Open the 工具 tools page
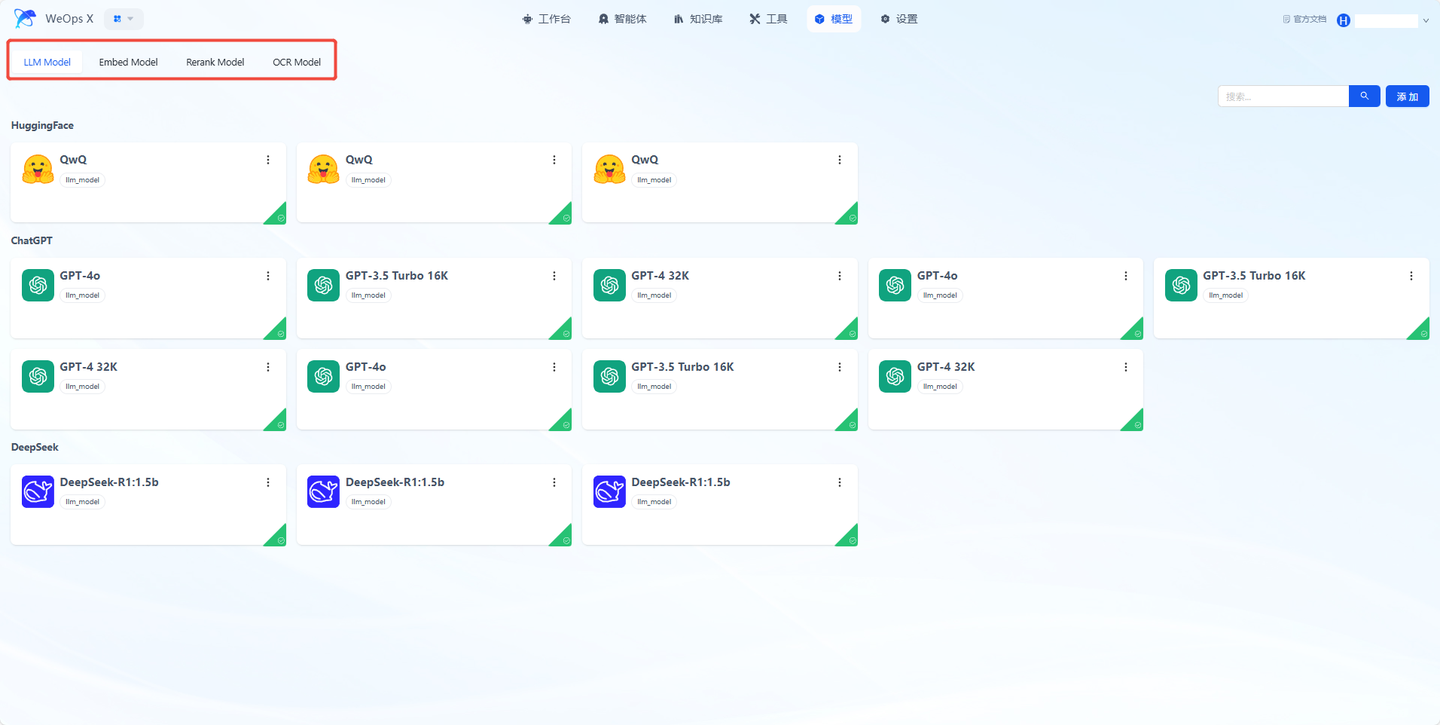 pyautogui.click(x=768, y=19)
